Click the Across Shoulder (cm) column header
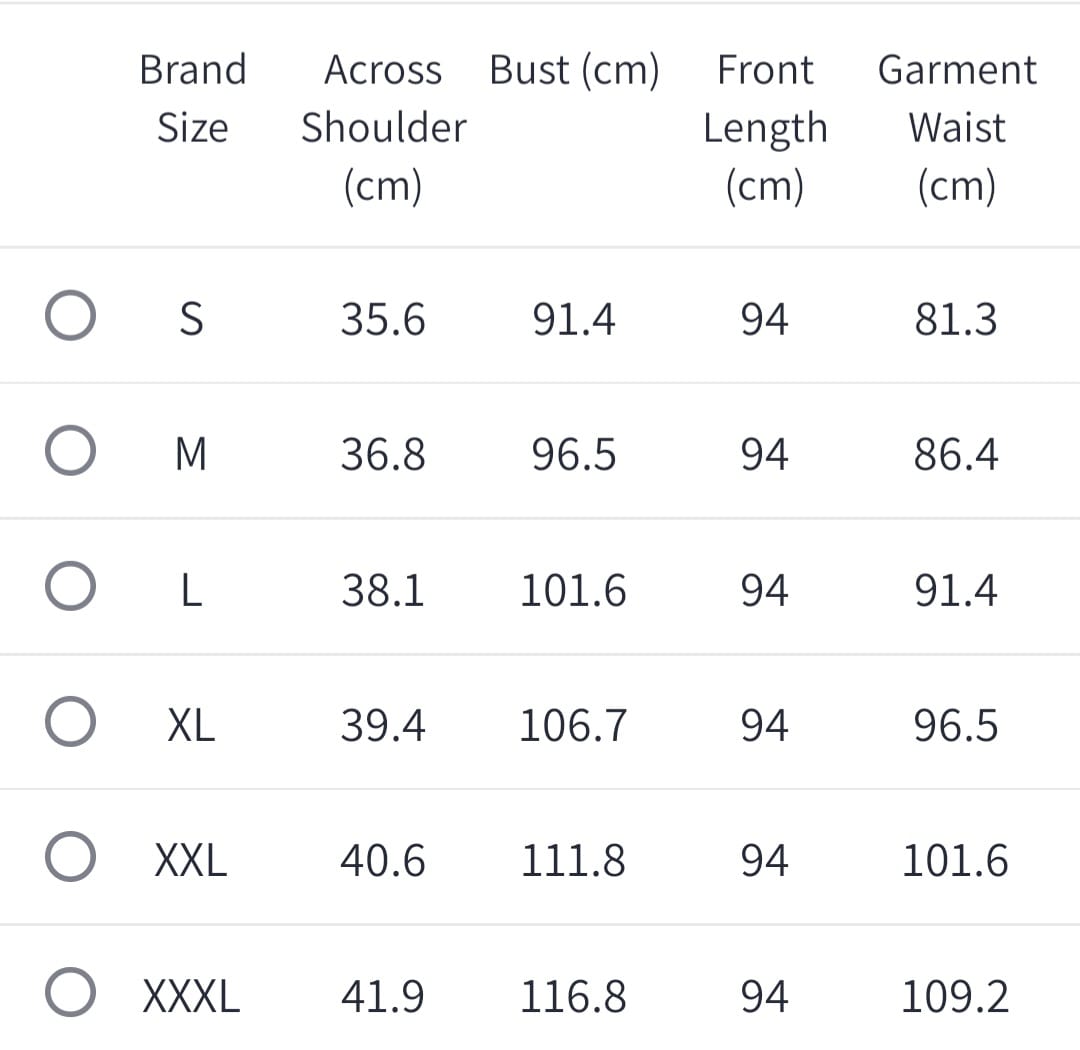 pyautogui.click(x=383, y=128)
